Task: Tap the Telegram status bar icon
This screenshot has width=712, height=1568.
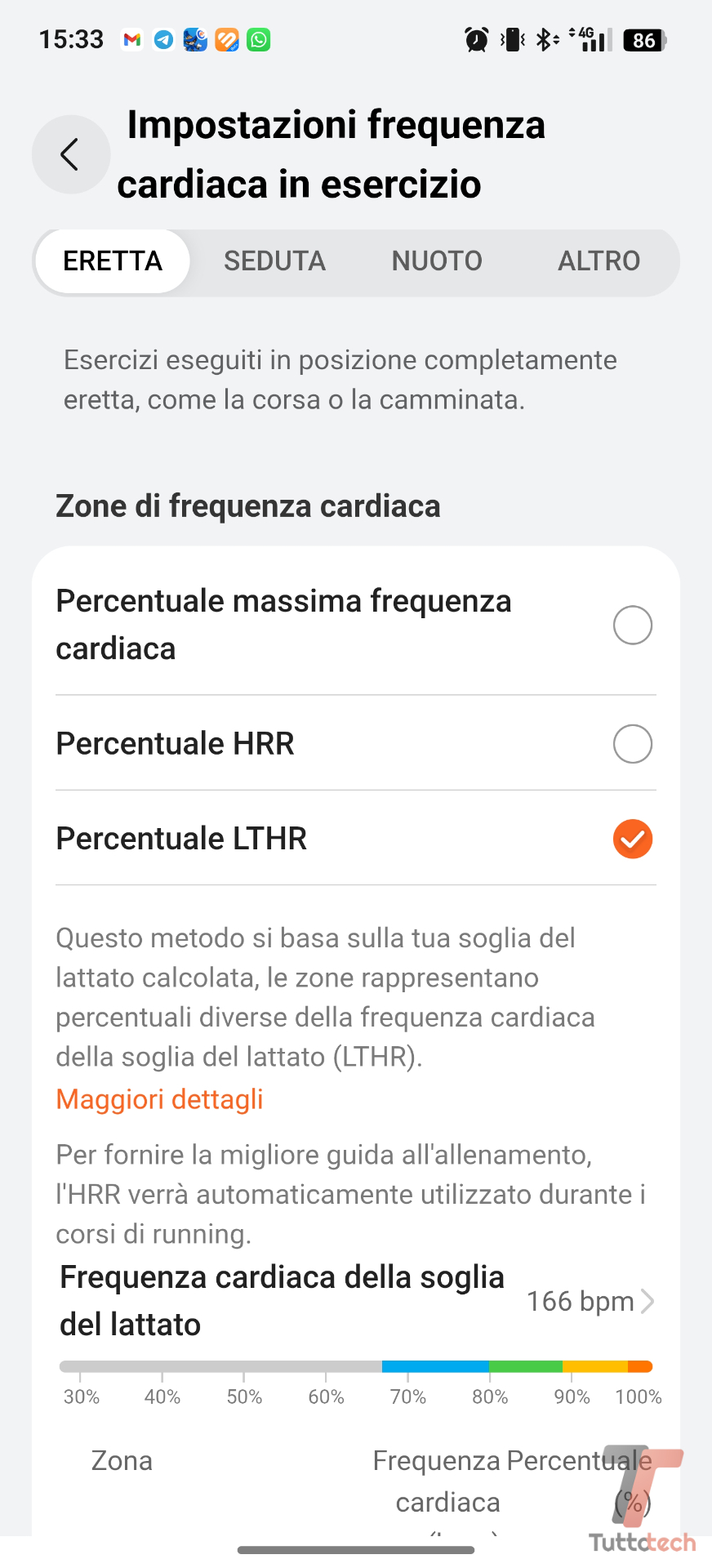Action: click(163, 39)
